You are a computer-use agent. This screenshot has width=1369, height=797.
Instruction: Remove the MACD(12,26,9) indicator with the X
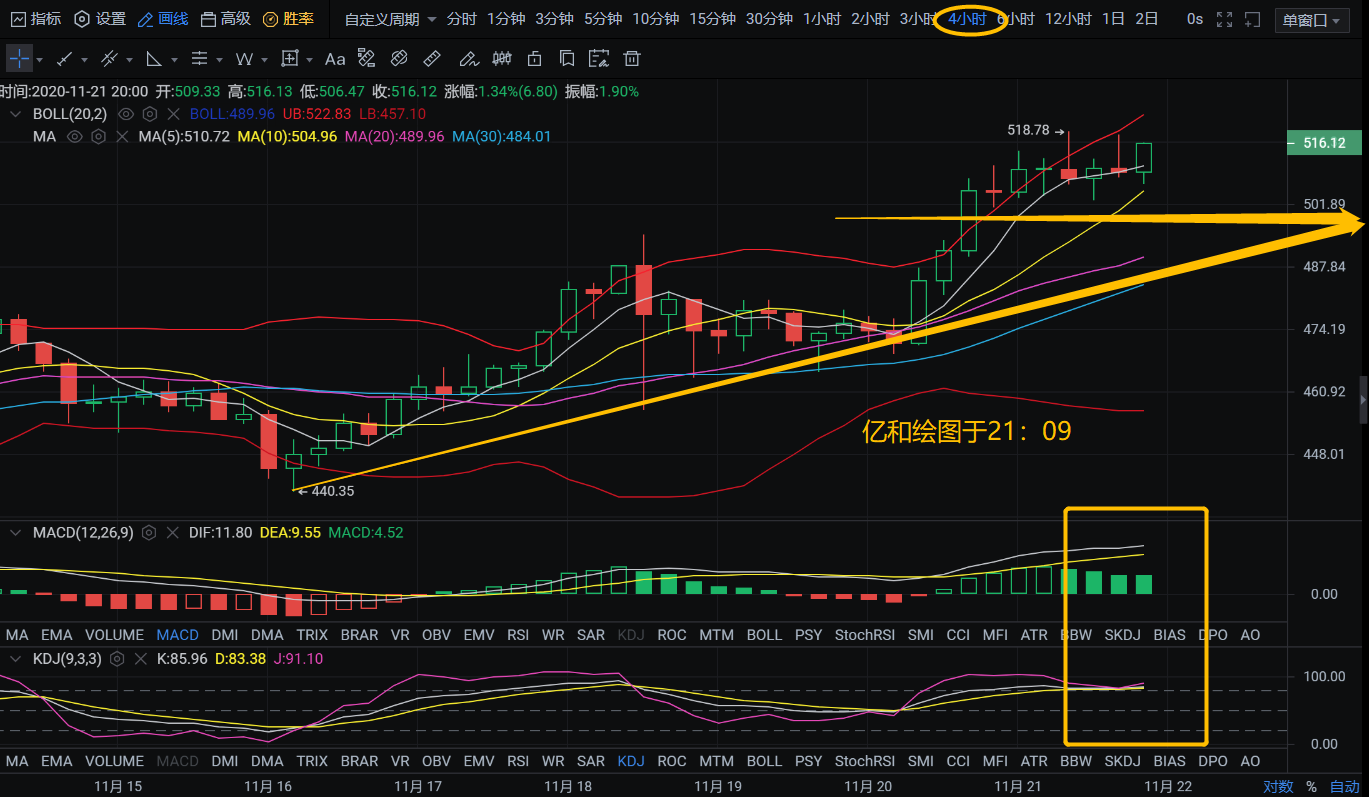click(x=174, y=533)
